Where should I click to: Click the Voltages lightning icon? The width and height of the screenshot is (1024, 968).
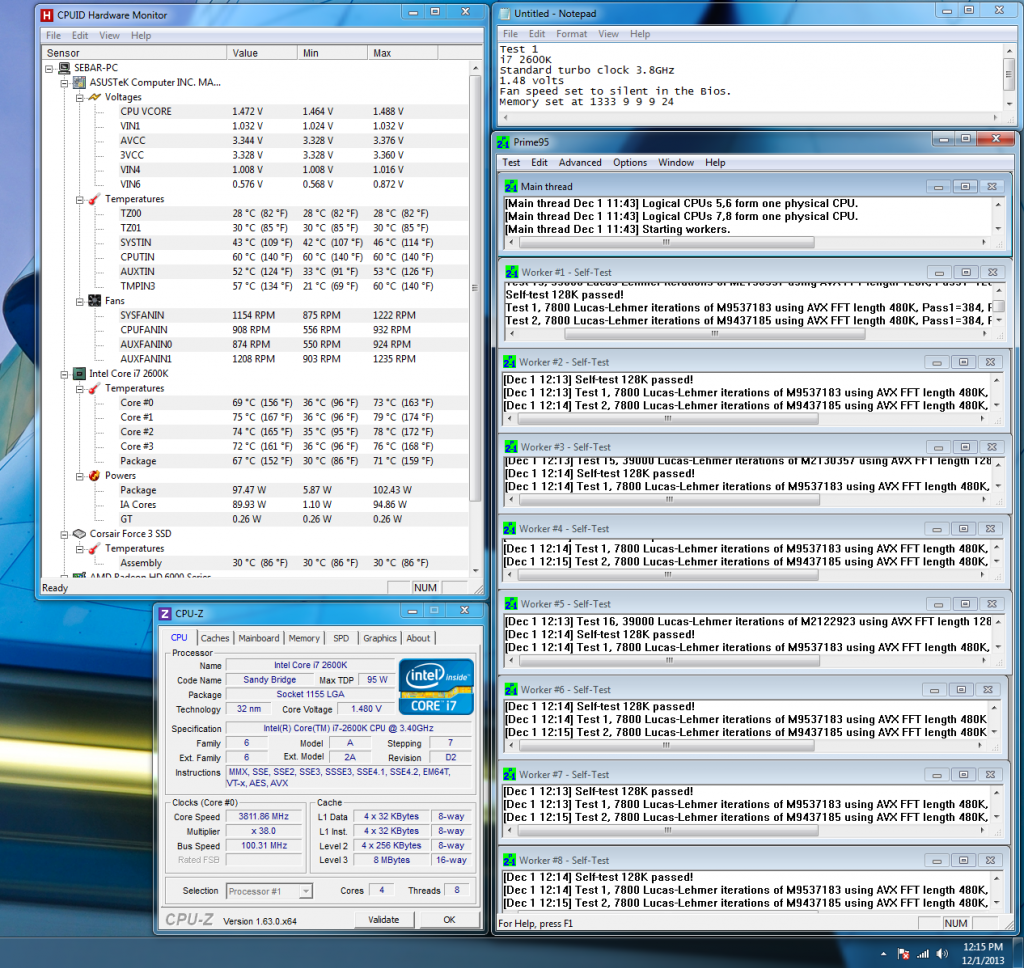pyautogui.click(x=95, y=97)
